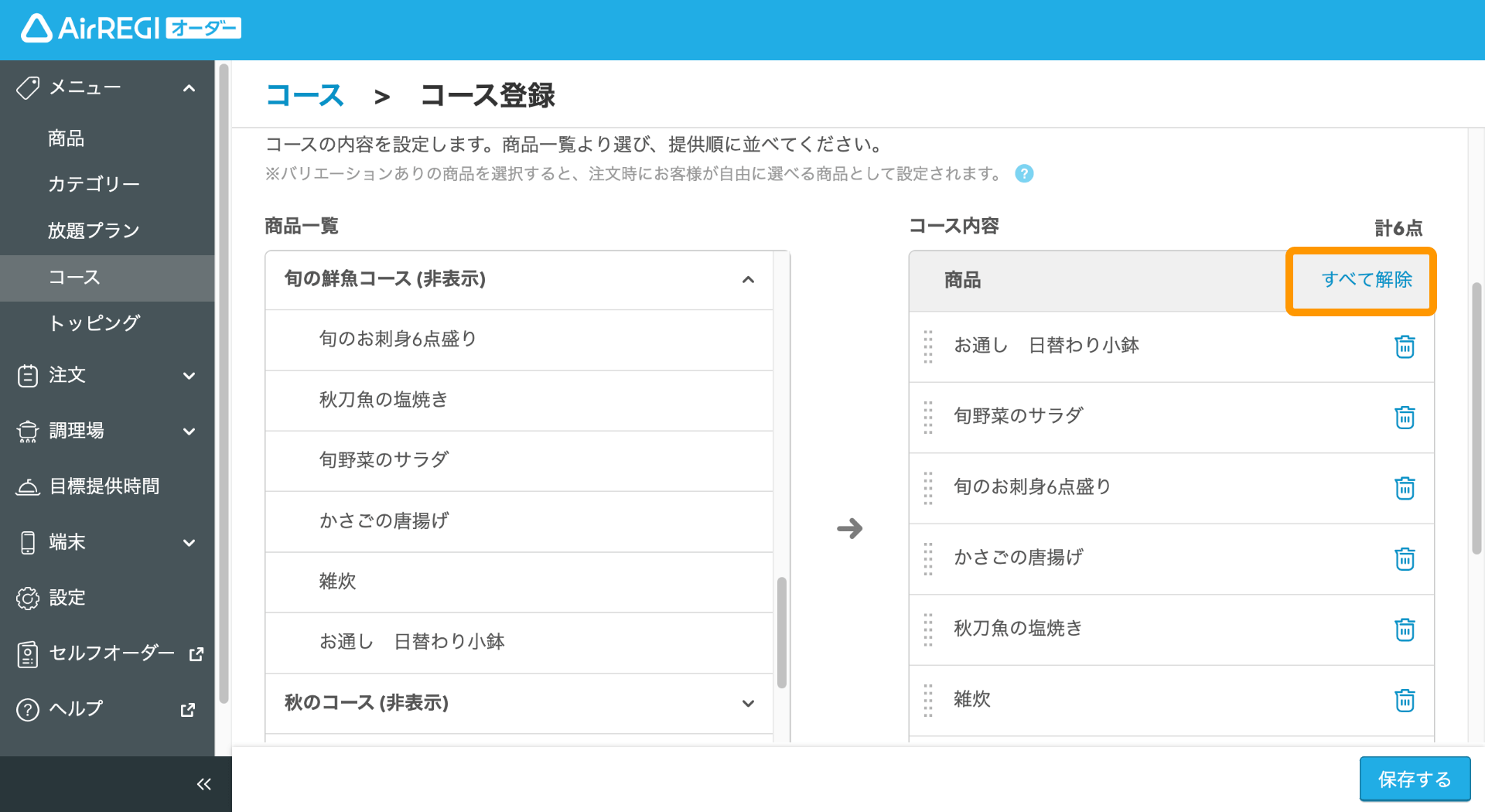The image size is (1485, 812).
Task: Open セルフオーダー link in the sidebar
Action: tap(108, 653)
